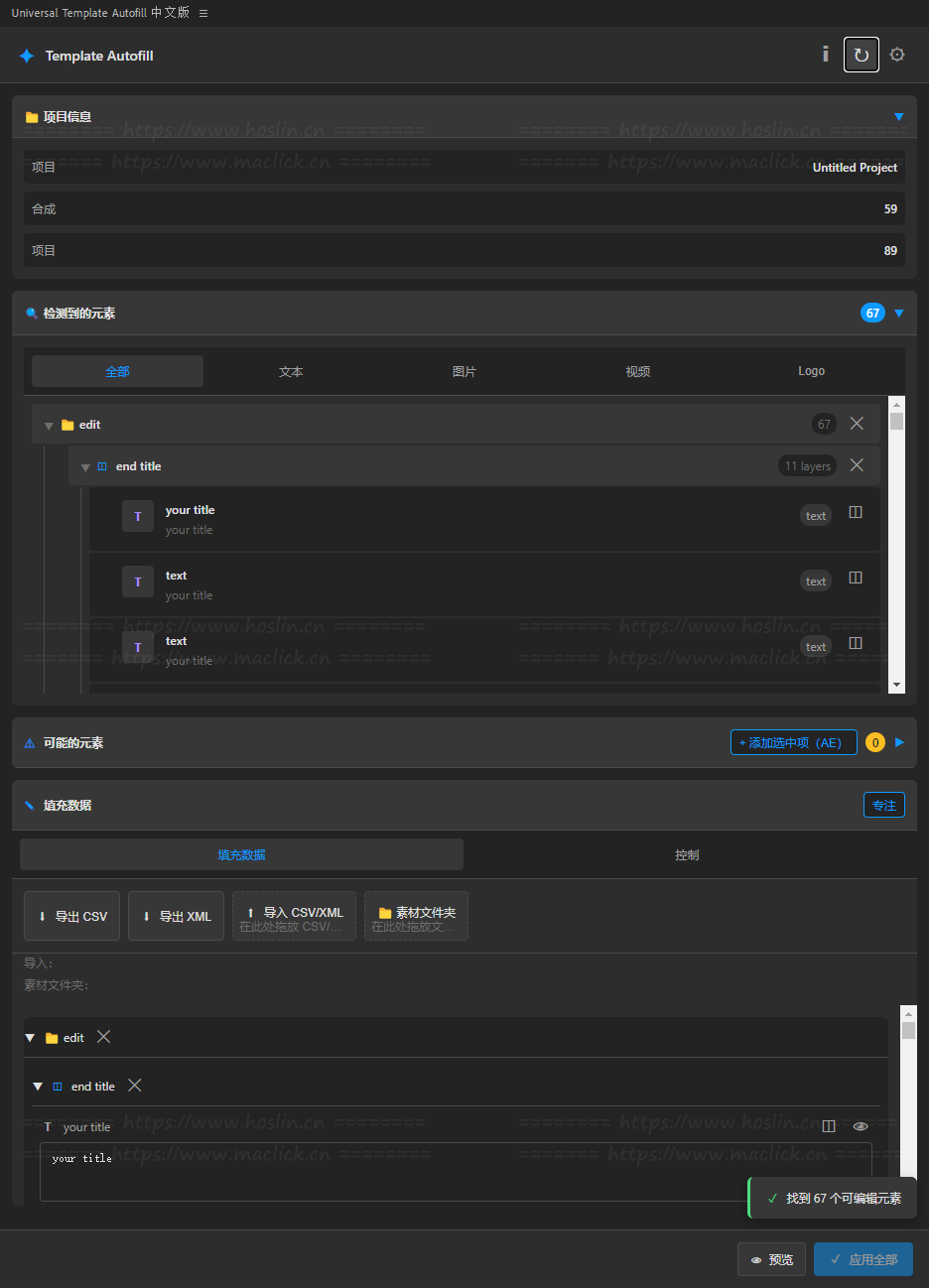Click the T icon of first text layer
Image resolution: width=929 pixels, height=1288 pixels.
[138, 581]
